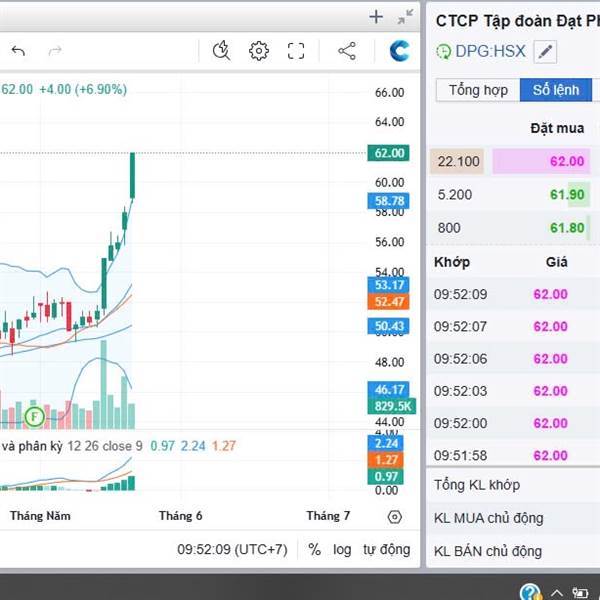Click the +4.00 (+6.90%) price change text

tap(83, 89)
